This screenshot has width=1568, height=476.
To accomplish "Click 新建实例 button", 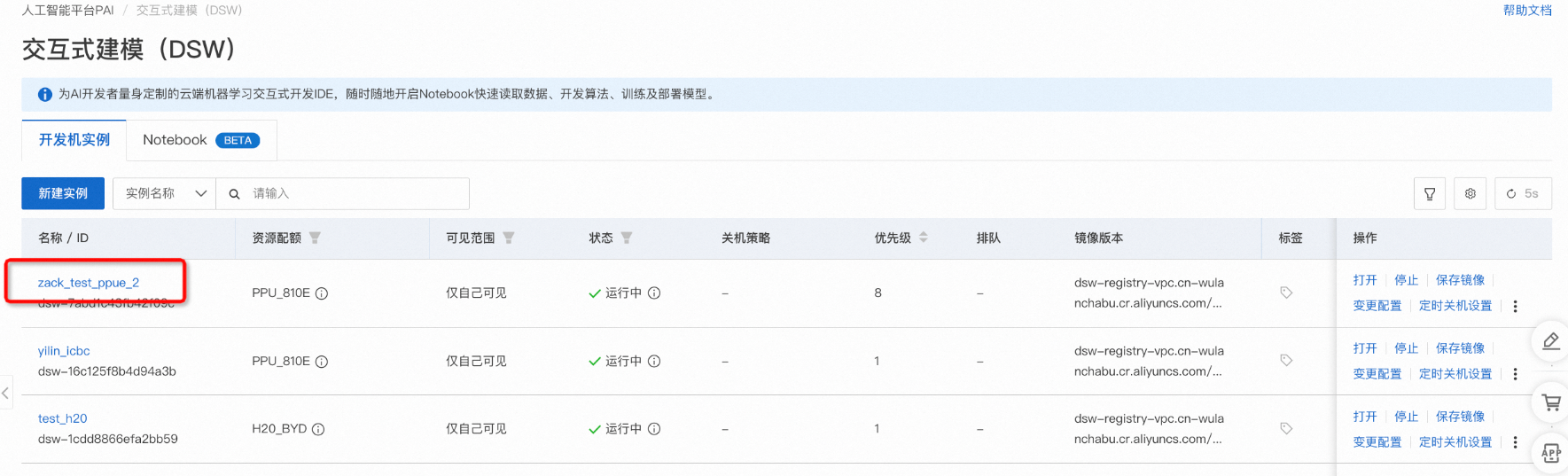I will tap(63, 193).
